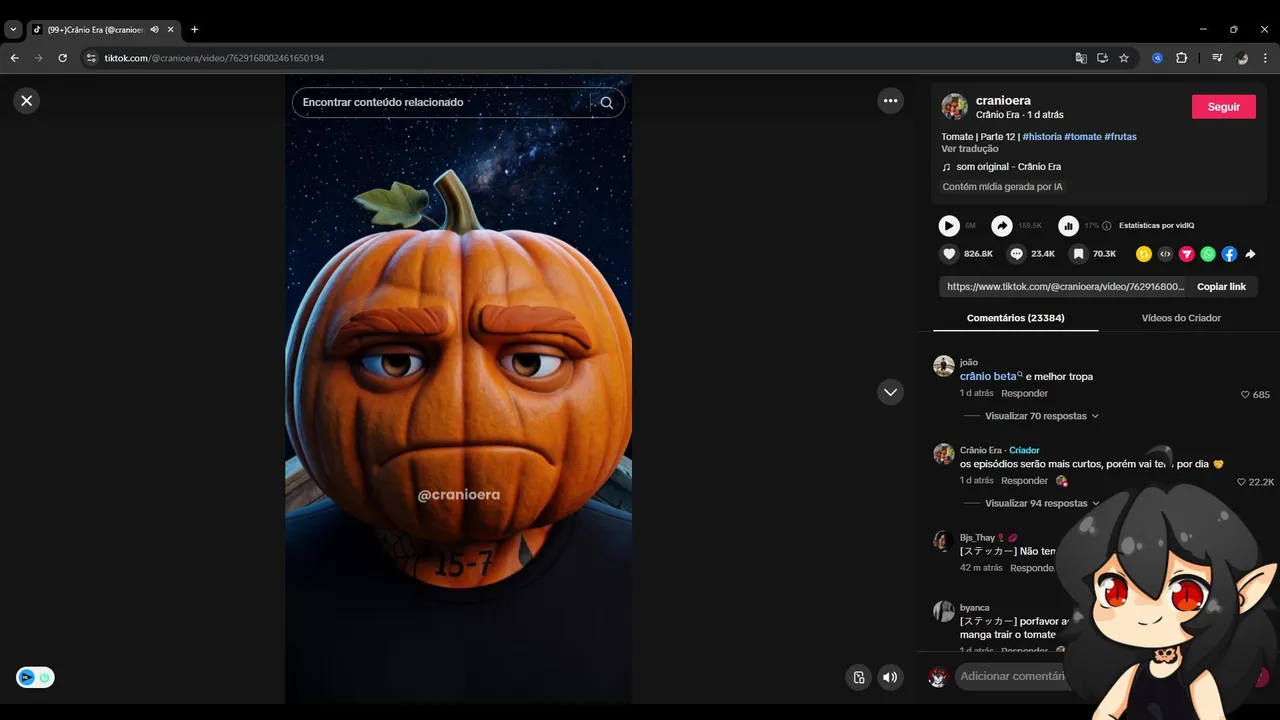Toggle the video volume speaker button
Image resolution: width=1280 pixels, height=720 pixels.
pyautogui.click(x=890, y=677)
